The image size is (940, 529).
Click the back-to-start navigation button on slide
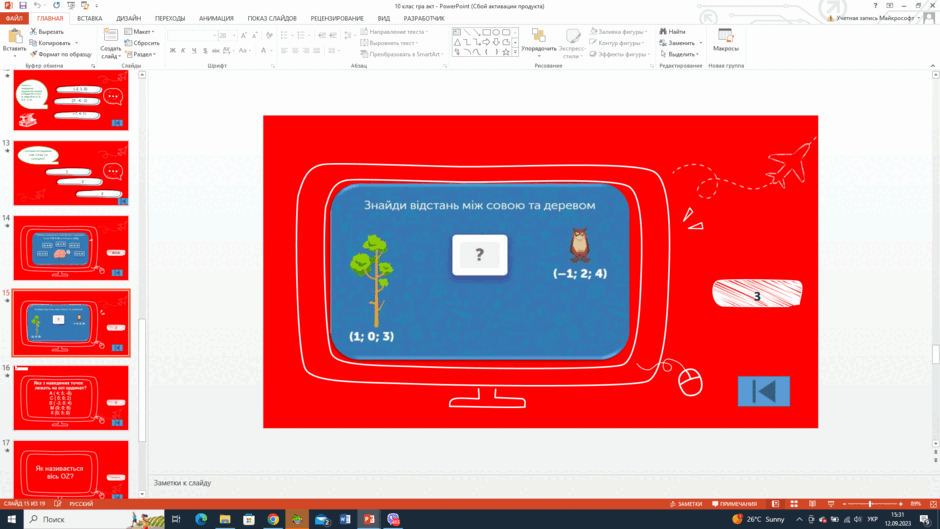(764, 391)
